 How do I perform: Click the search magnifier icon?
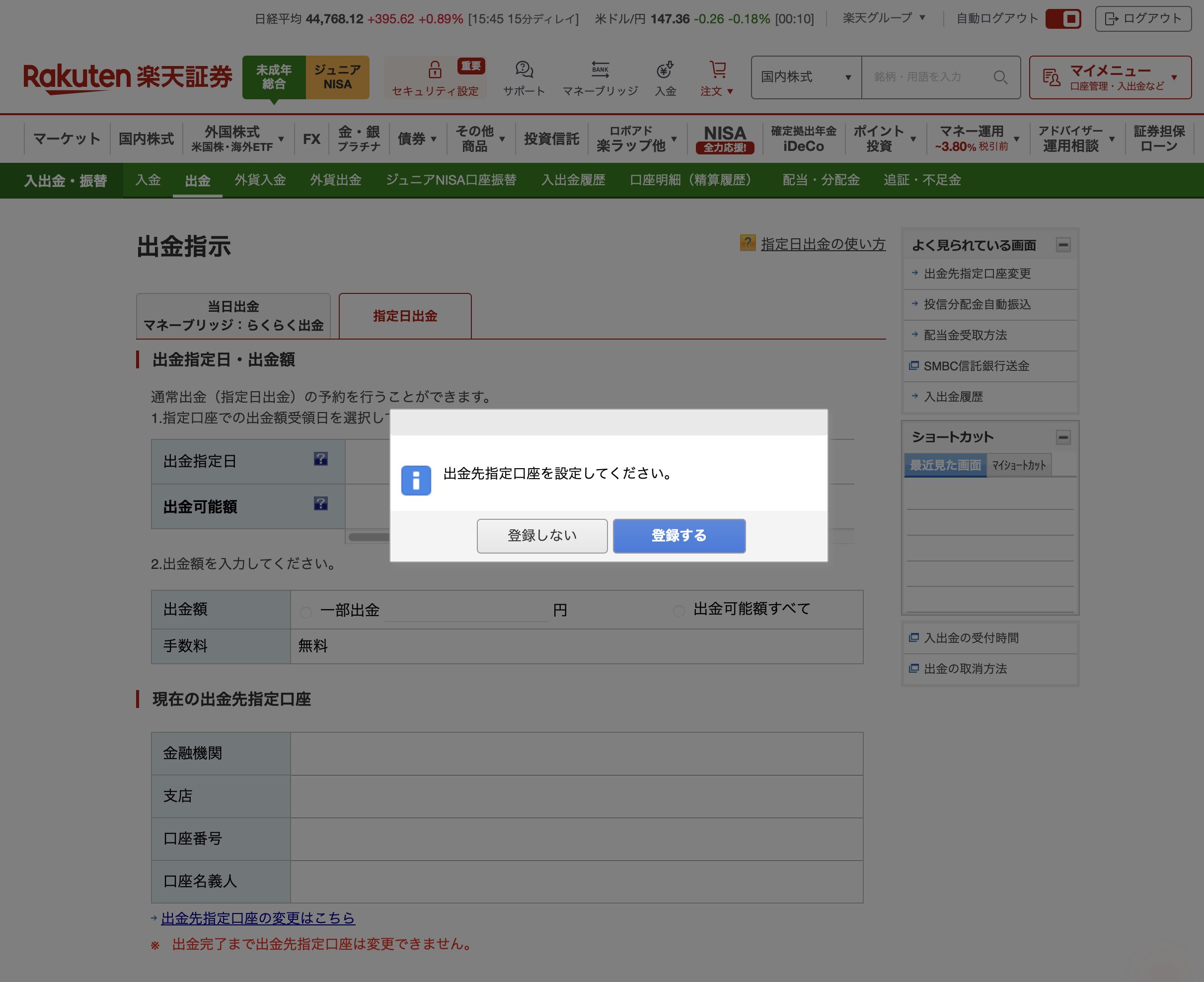[x=1000, y=77]
